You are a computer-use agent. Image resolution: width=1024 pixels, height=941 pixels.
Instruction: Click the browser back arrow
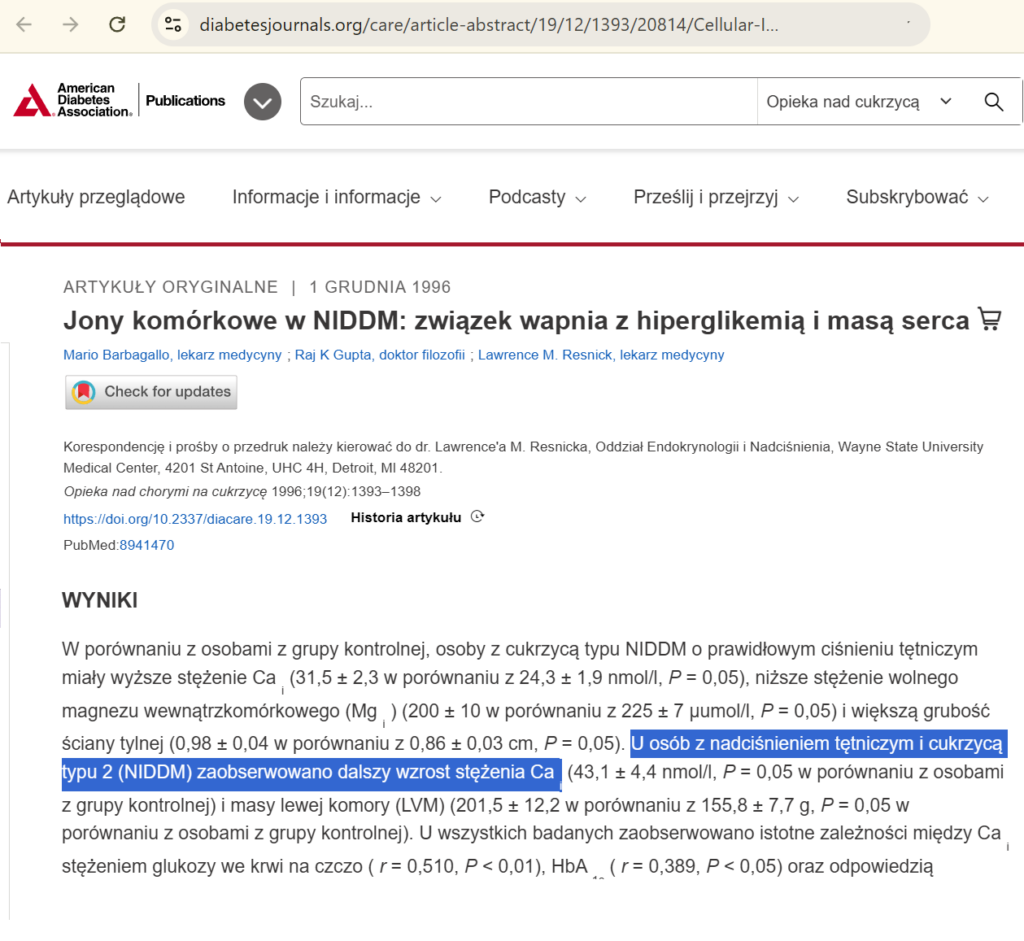point(24,25)
